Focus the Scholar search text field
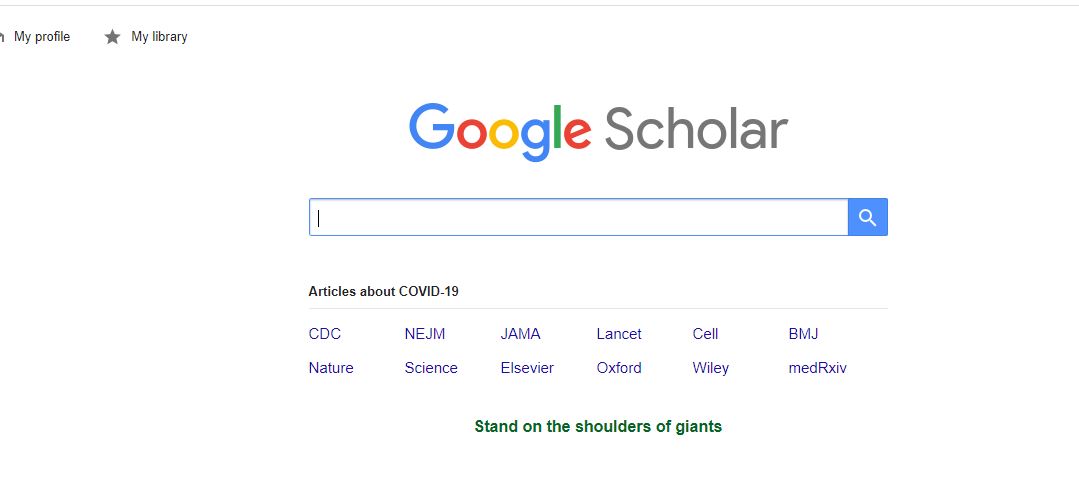This screenshot has width=1079, height=490. [578, 217]
